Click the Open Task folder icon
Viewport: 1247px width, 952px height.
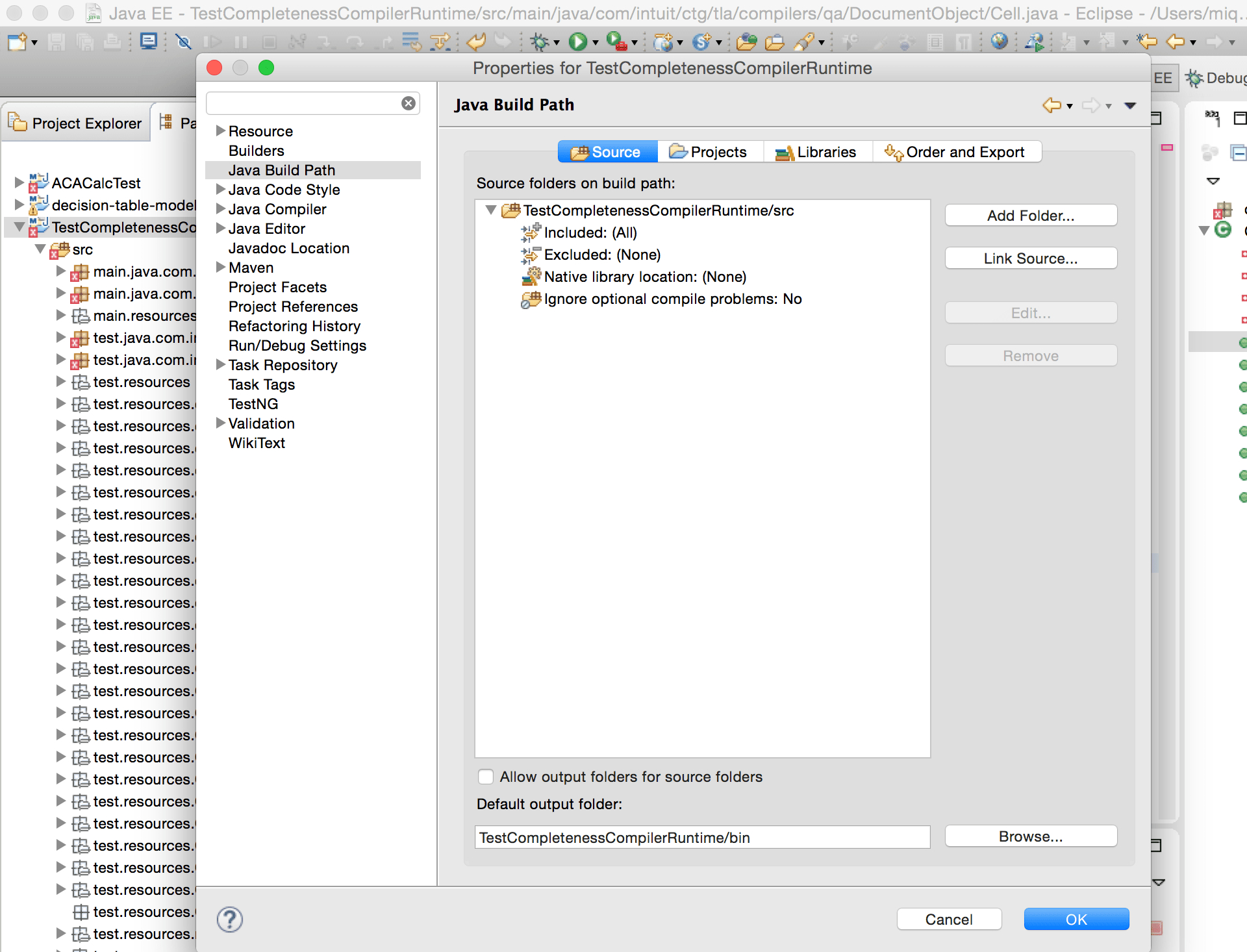[774, 42]
